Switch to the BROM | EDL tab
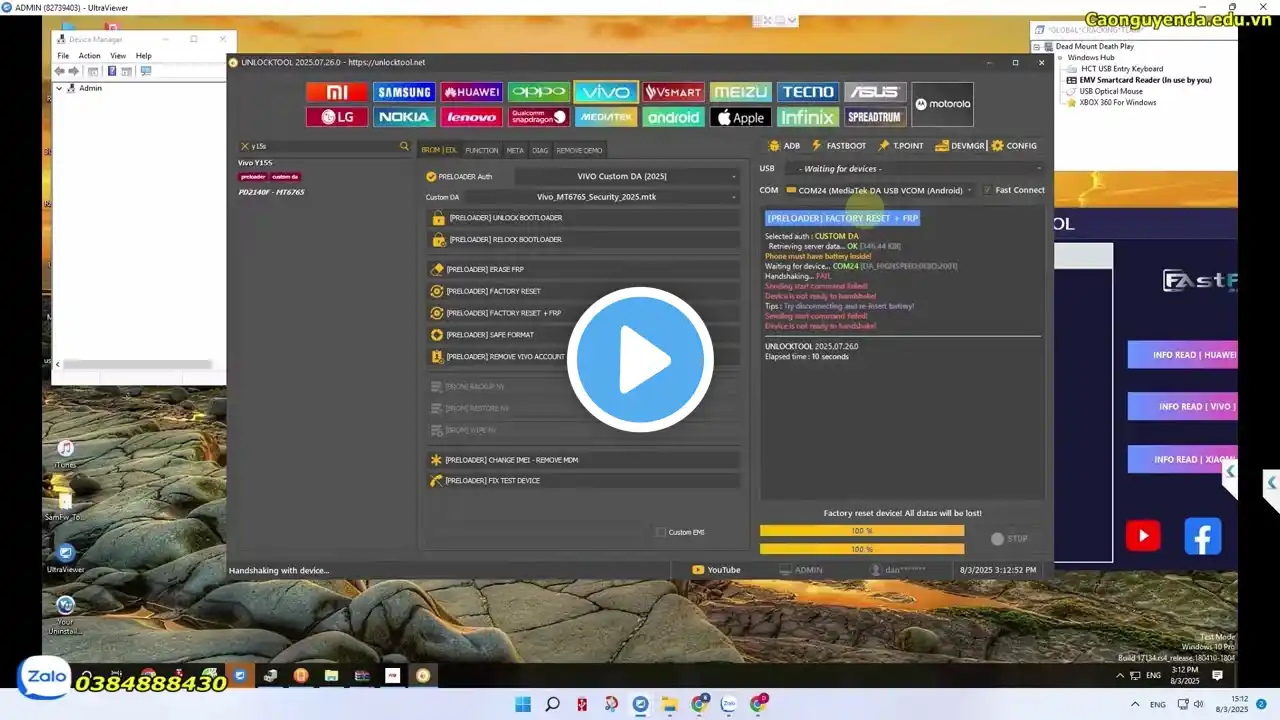 click(439, 150)
